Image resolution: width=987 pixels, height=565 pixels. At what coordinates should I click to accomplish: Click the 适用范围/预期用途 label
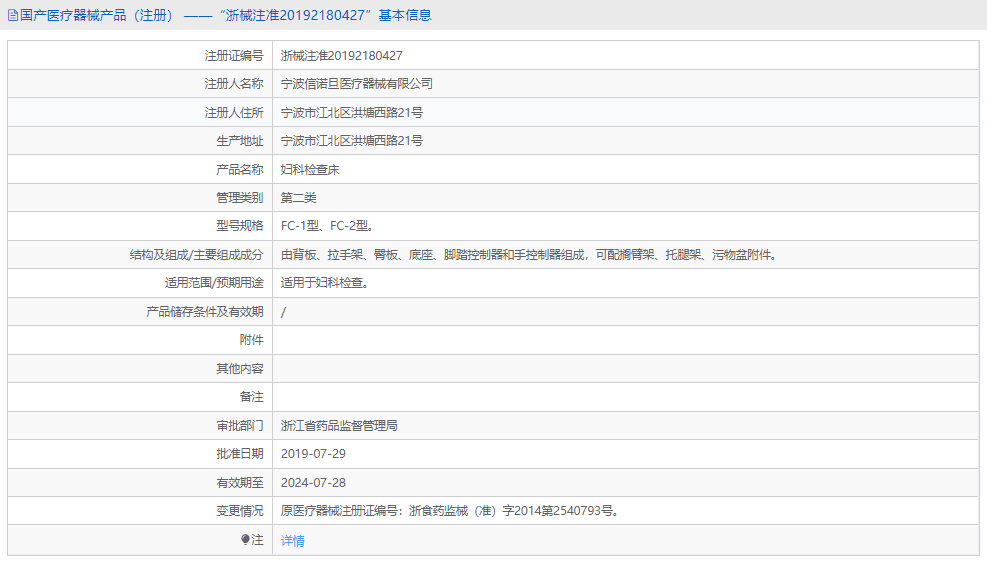[214, 283]
